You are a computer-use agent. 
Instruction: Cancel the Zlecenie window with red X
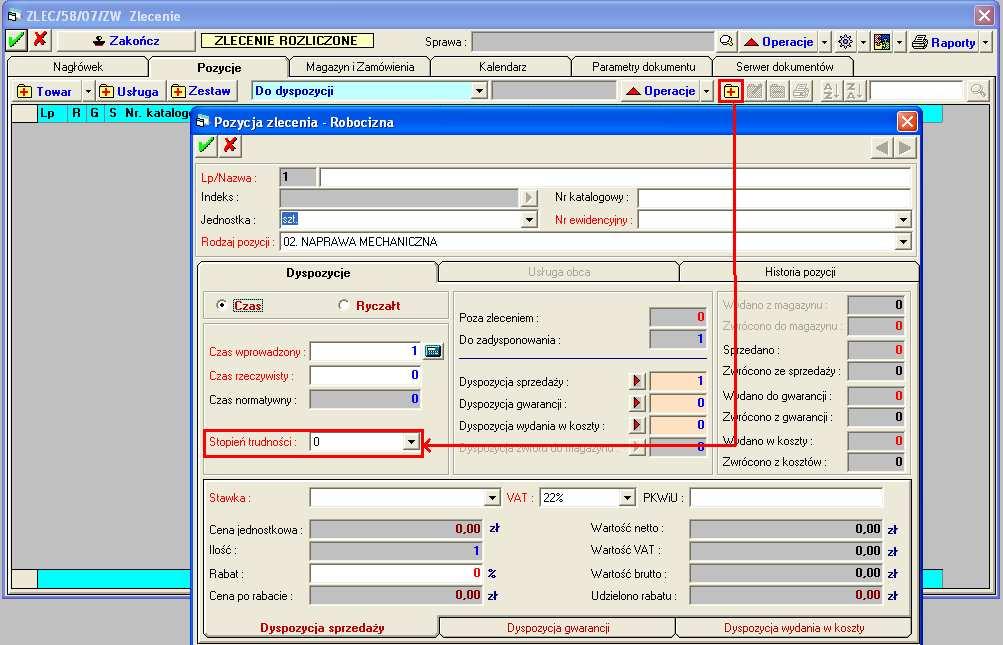(x=40, y=40)
